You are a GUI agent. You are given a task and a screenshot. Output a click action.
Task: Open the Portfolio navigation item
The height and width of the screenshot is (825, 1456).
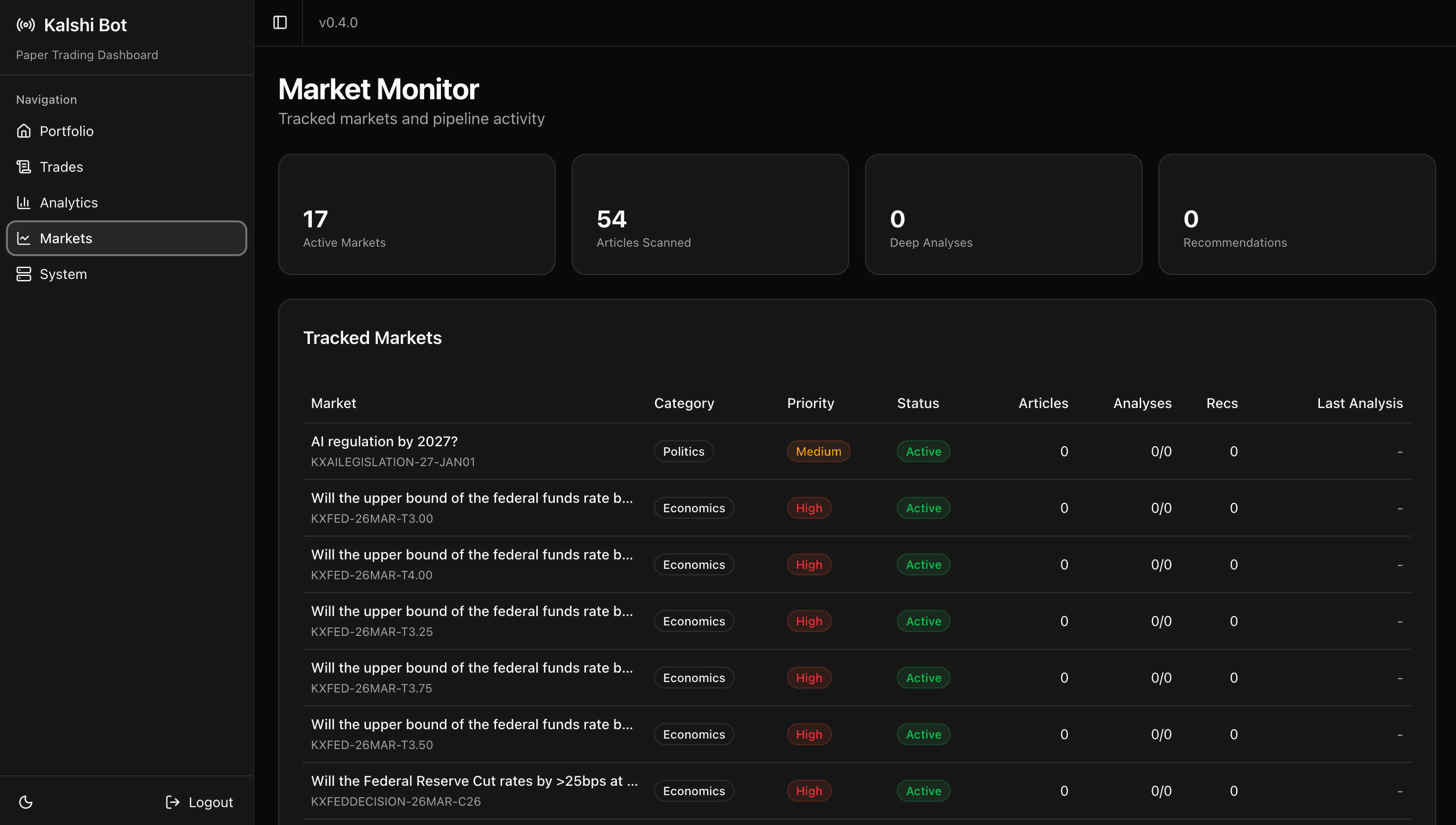click(x=67, y=131)
